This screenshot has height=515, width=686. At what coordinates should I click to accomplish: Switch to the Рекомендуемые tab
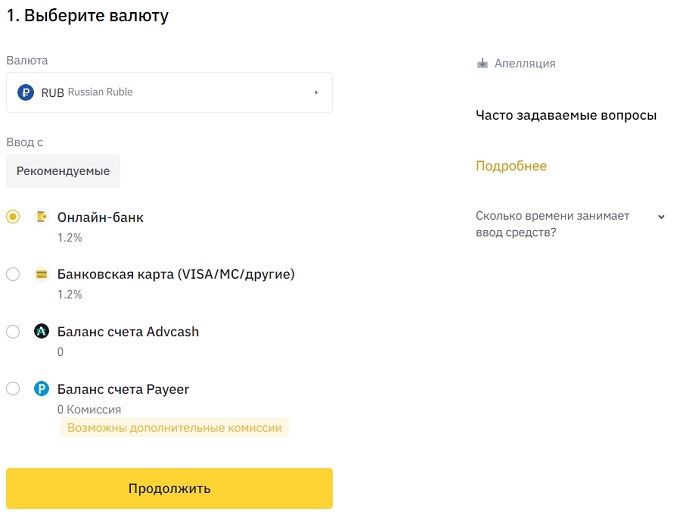[63, 171]
